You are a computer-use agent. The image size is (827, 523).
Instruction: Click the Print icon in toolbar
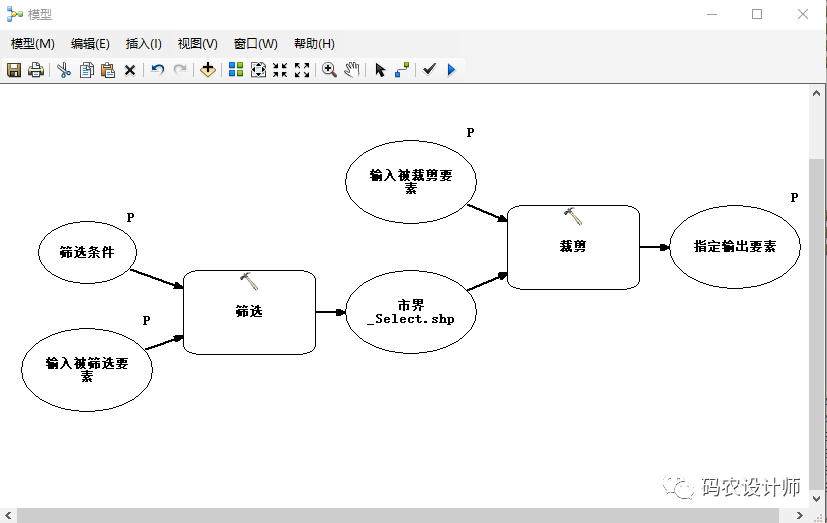pyautogui.click(x=36, y=70)
